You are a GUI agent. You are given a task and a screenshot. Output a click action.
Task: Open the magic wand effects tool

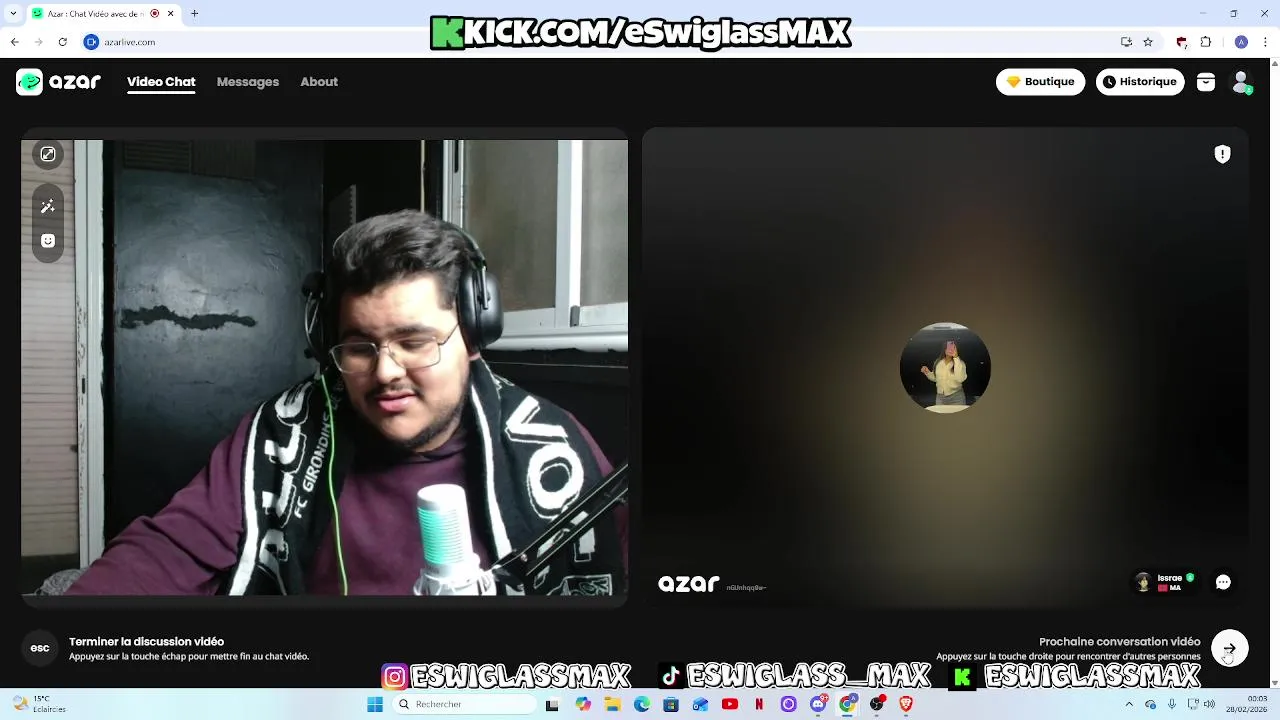tap(47, 206)
